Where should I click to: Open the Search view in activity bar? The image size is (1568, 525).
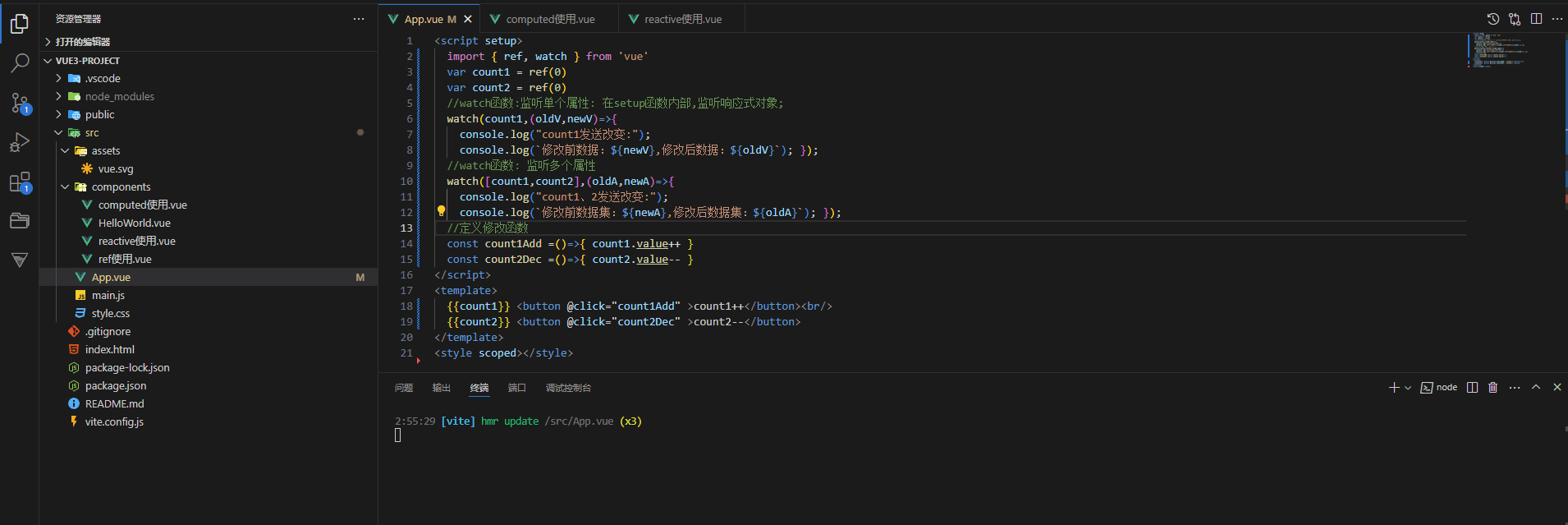pos(20,63)
